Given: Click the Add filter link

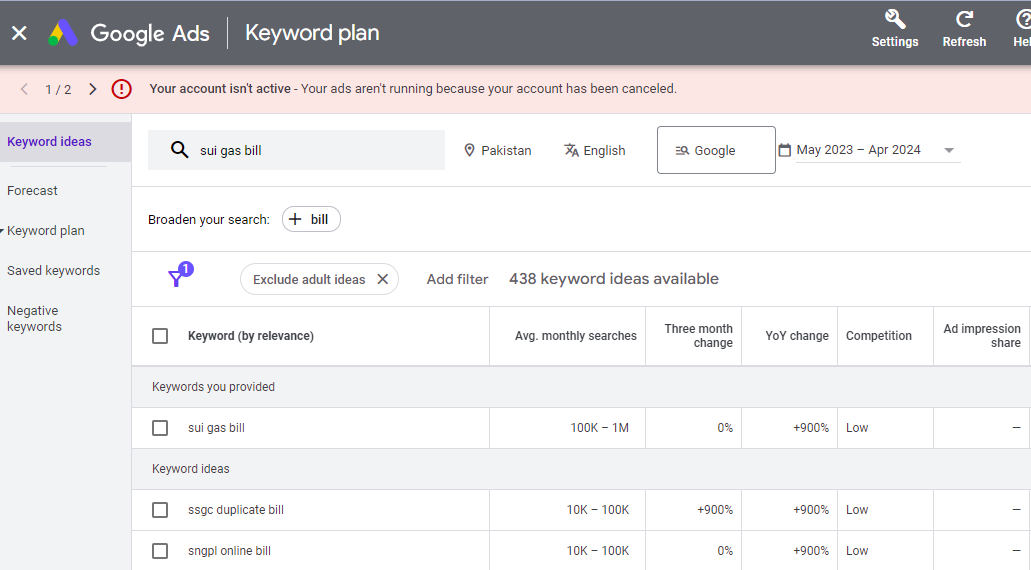Looking at the screenshot, I should tap(457, 280).
